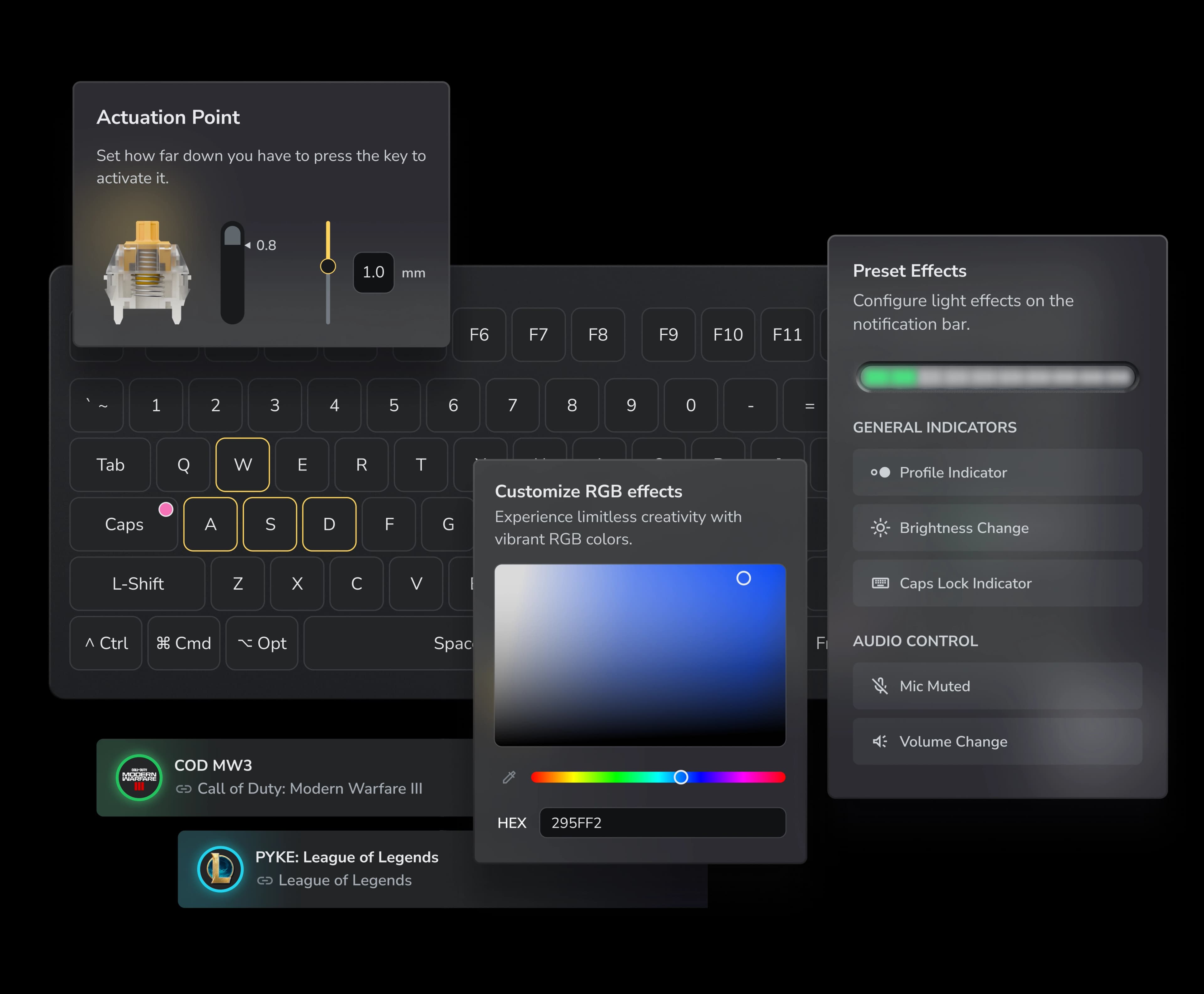This screenshot has height=994, width=1204.
Task: Click the Mic Muted microphone icon
Action: 879,685
